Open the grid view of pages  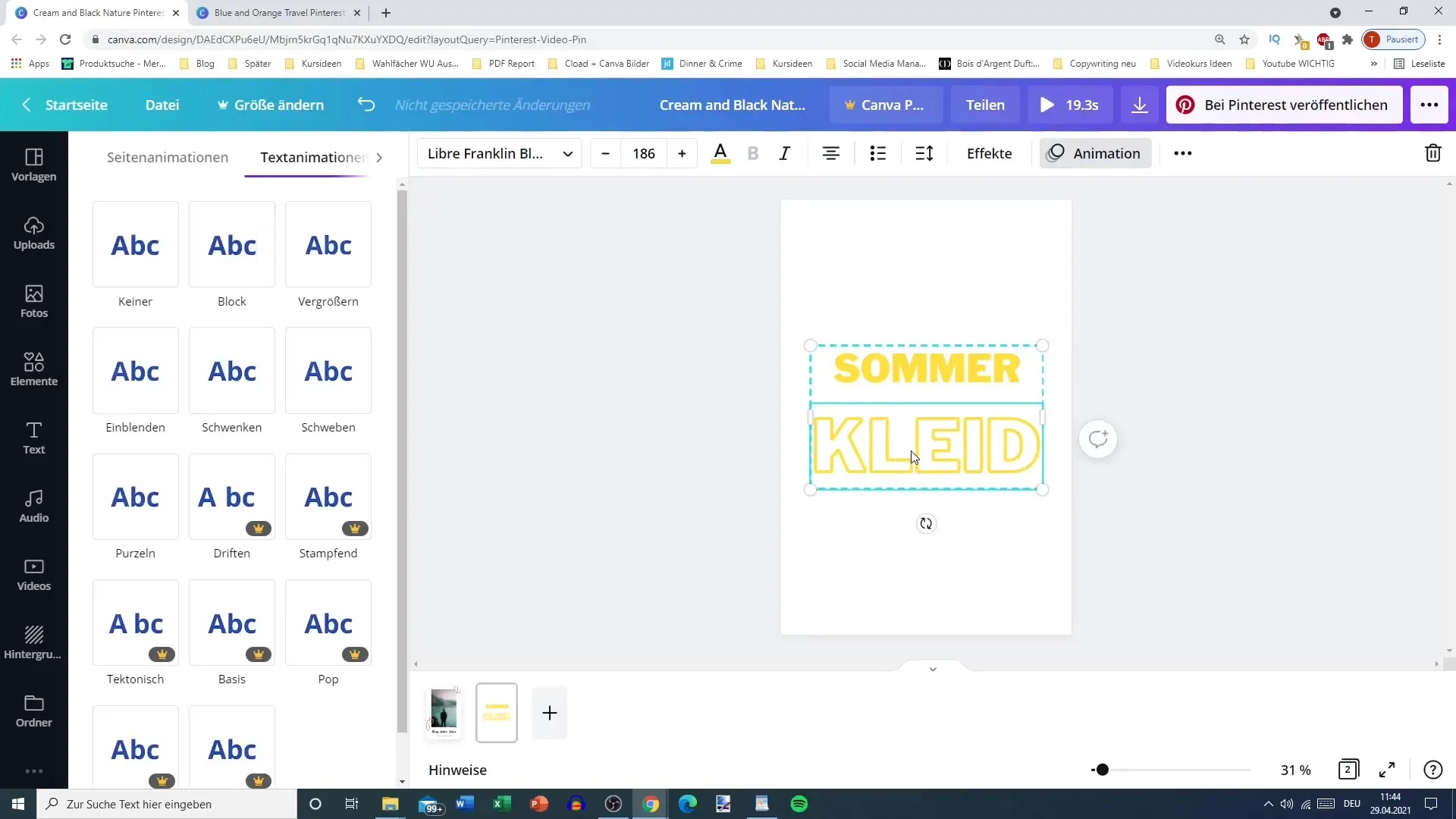coord(1348,770)
